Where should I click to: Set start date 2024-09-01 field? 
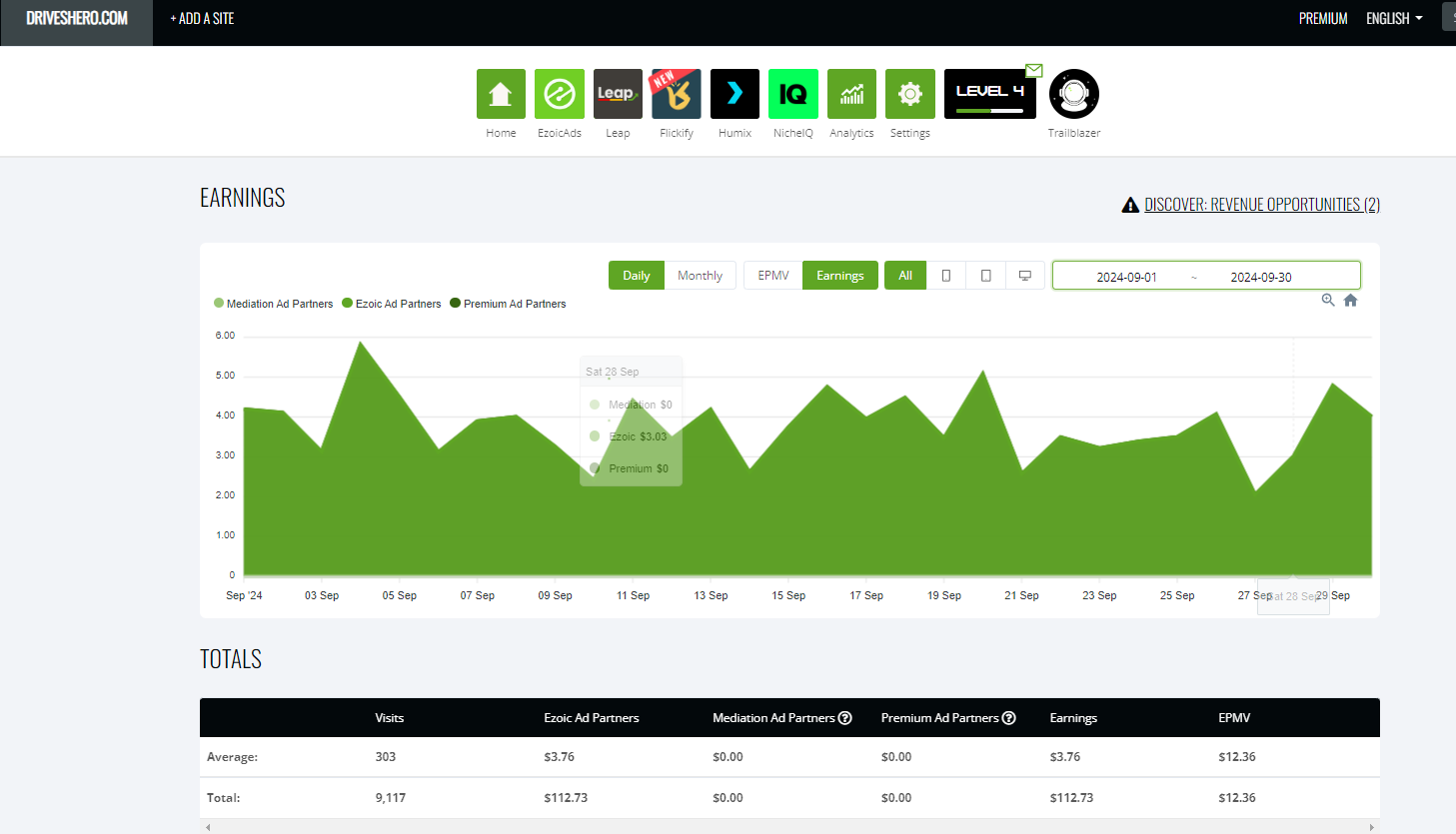(1126, 277)
